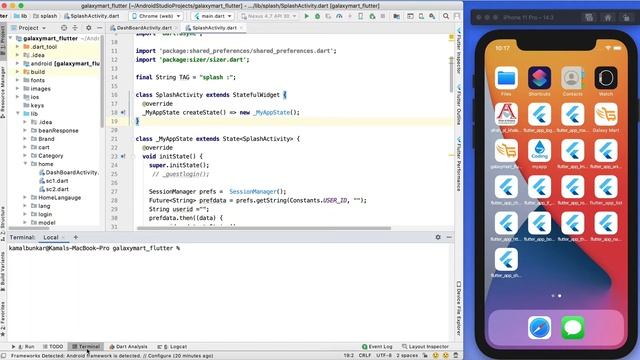
Task: Expand the Category folder
Action: [25, 156]
